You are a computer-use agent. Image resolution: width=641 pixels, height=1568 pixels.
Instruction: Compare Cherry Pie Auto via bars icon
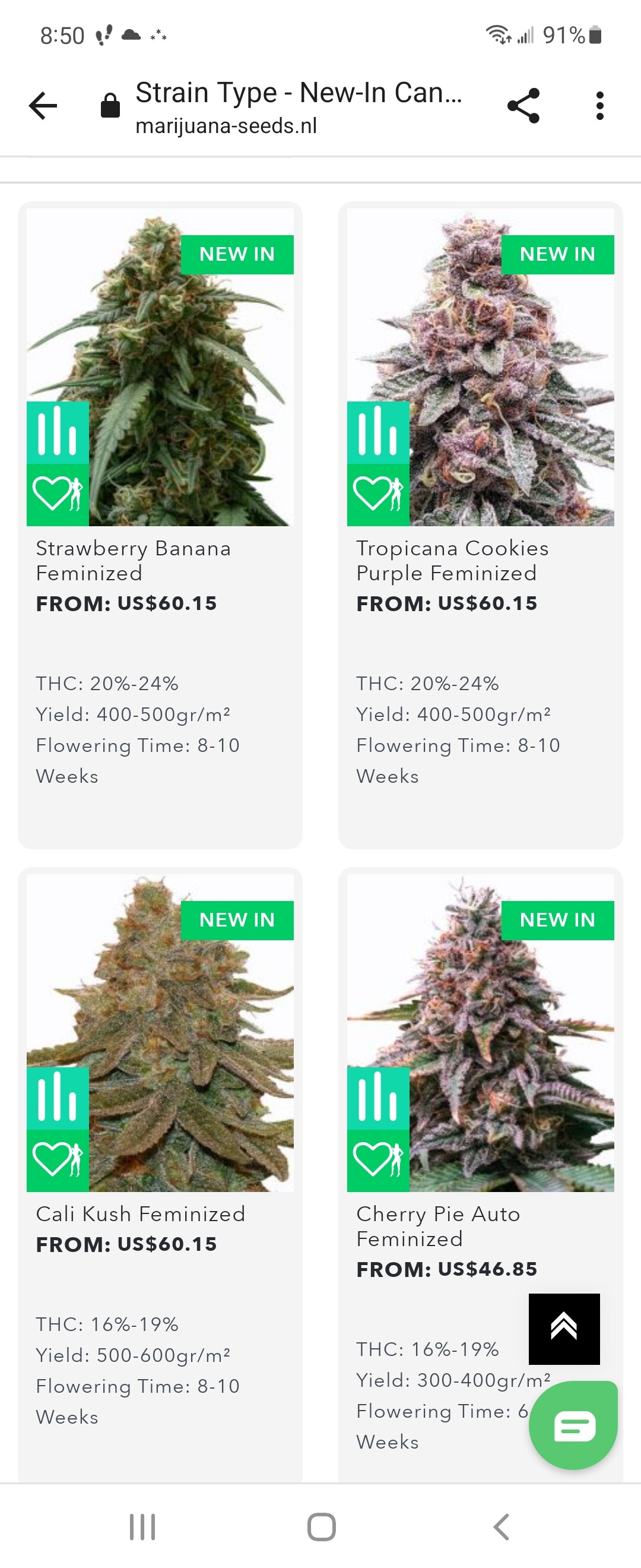point(378,1098)
